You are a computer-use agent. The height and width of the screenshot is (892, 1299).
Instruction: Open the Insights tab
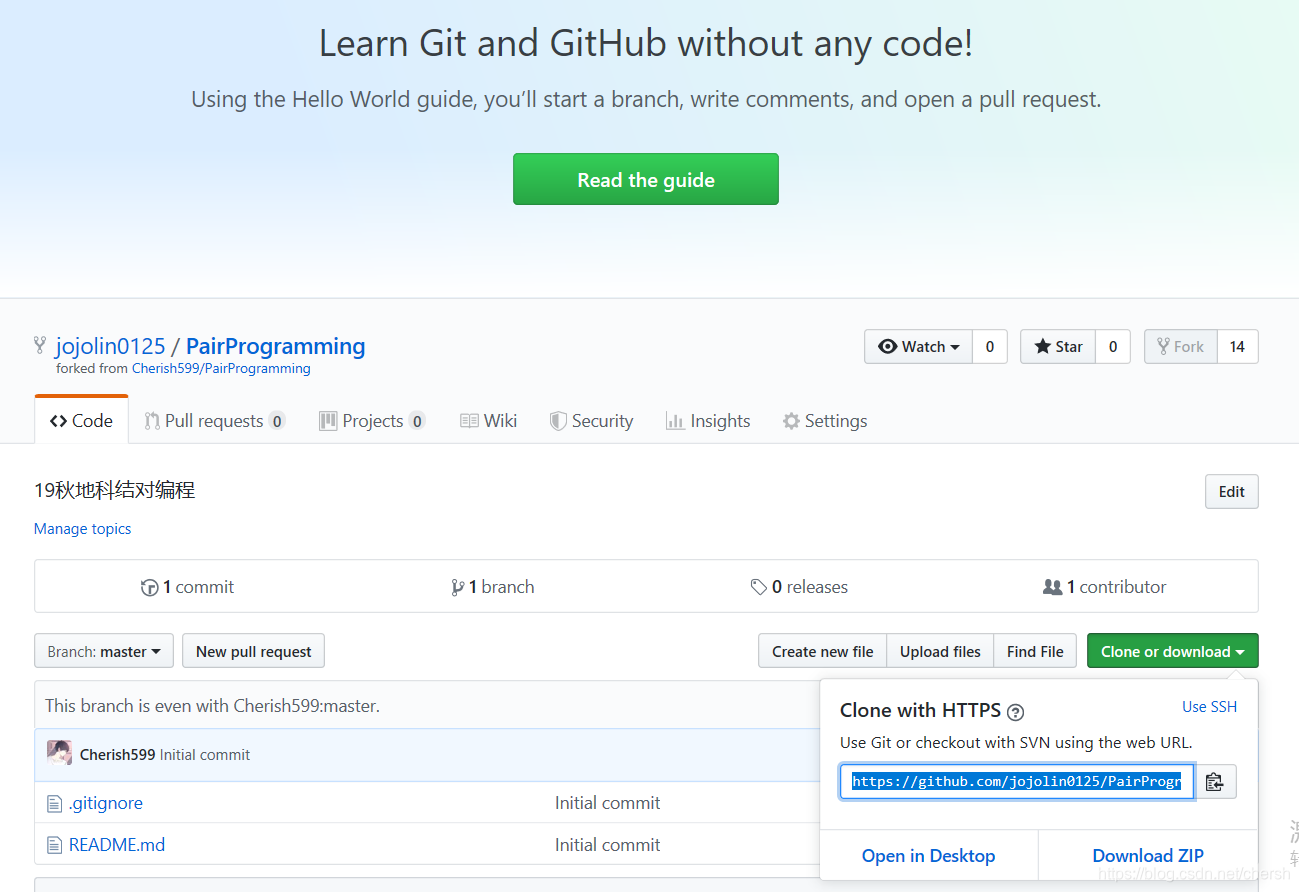point(708,421)
